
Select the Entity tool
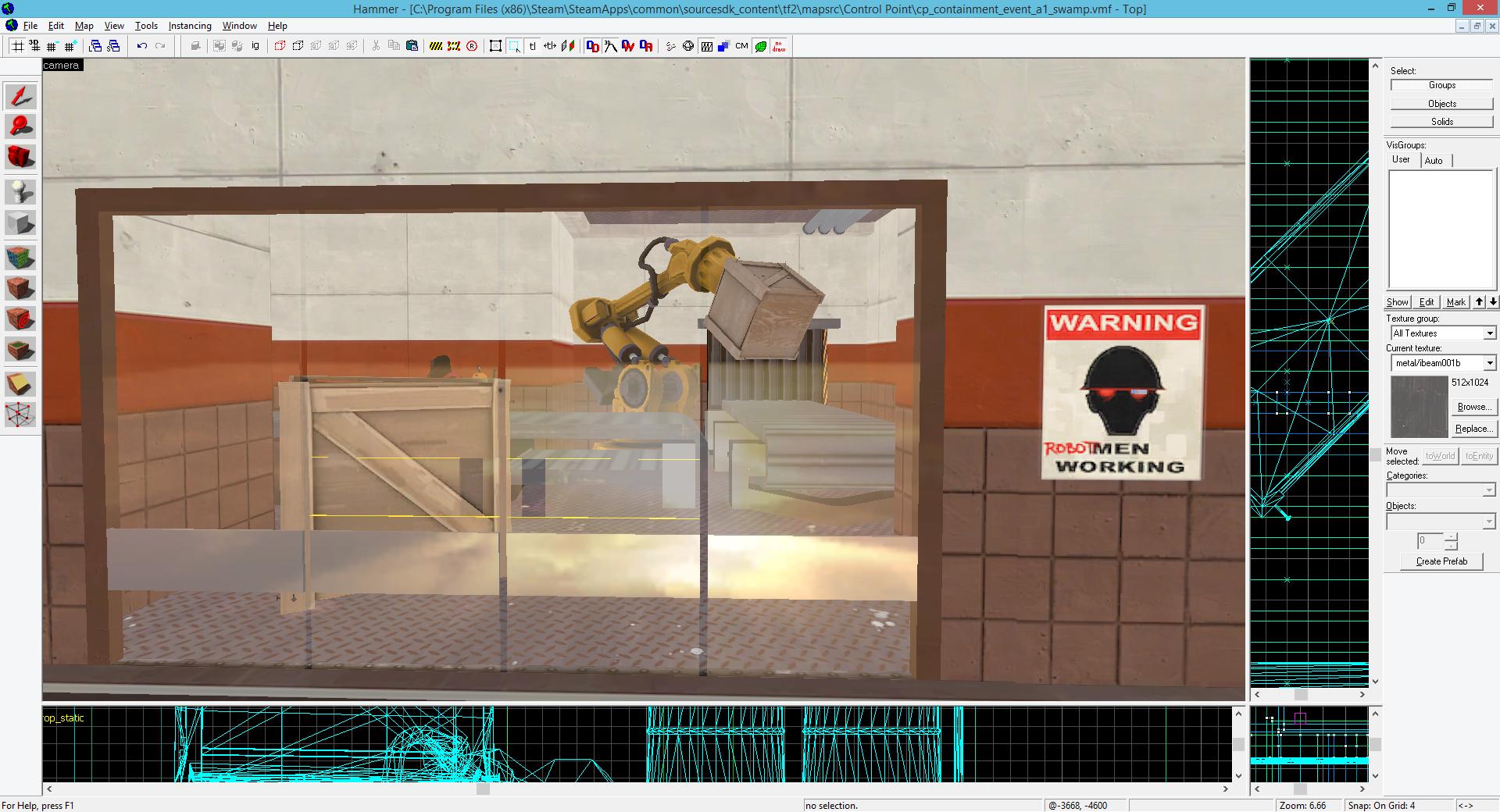20,192
